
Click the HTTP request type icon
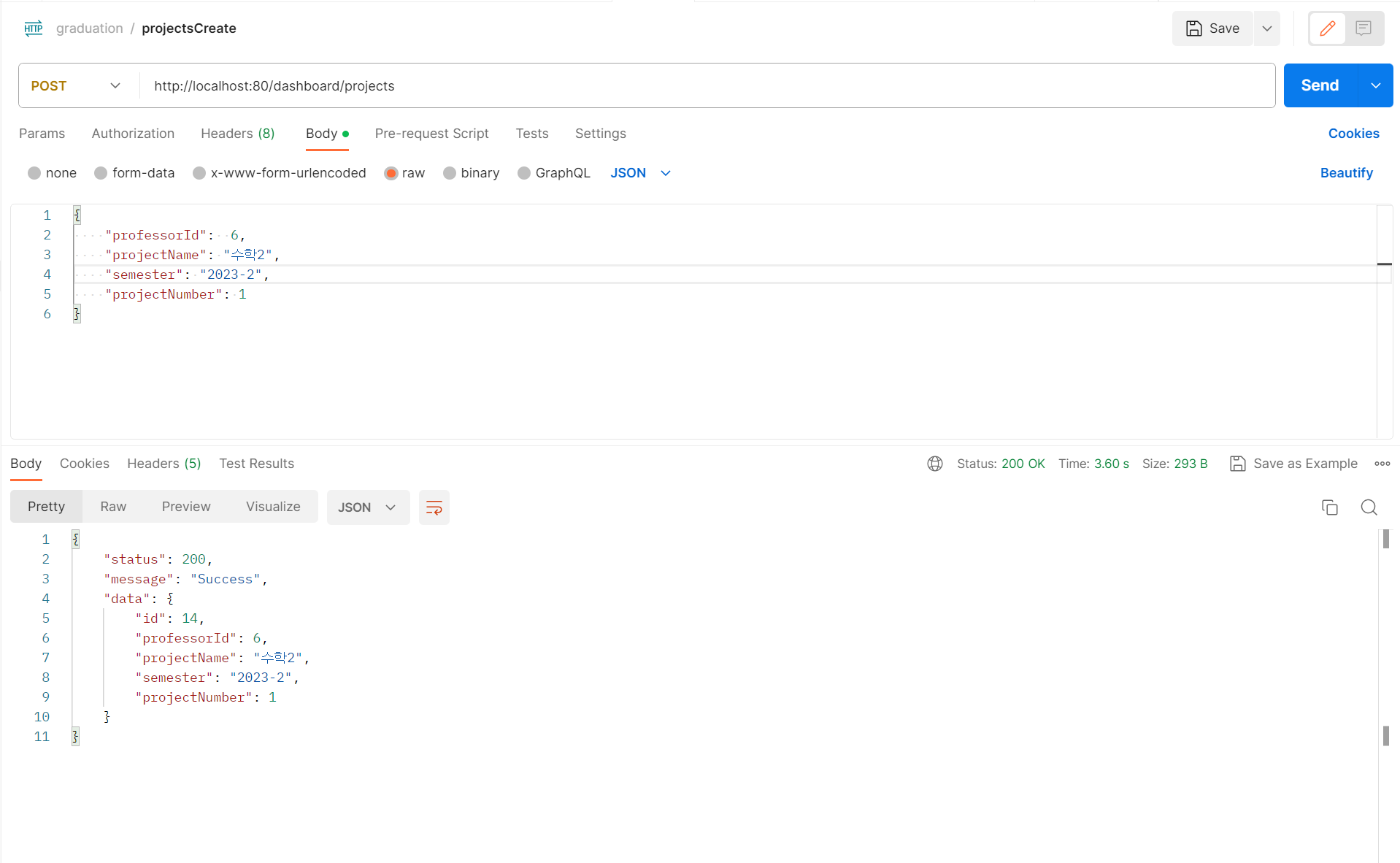tap(34, 28)
